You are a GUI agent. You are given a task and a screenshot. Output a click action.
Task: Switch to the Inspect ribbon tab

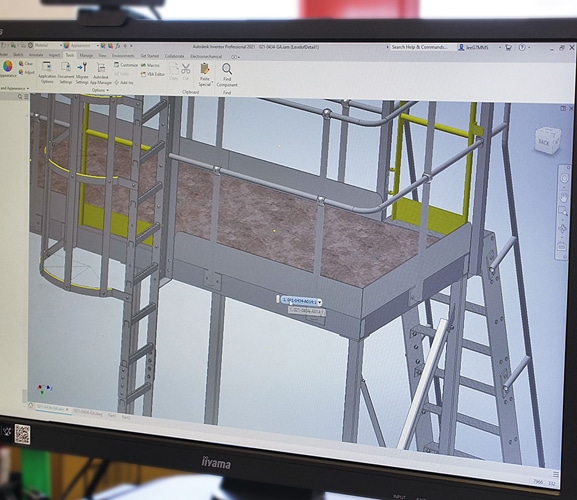pos(54,55)
